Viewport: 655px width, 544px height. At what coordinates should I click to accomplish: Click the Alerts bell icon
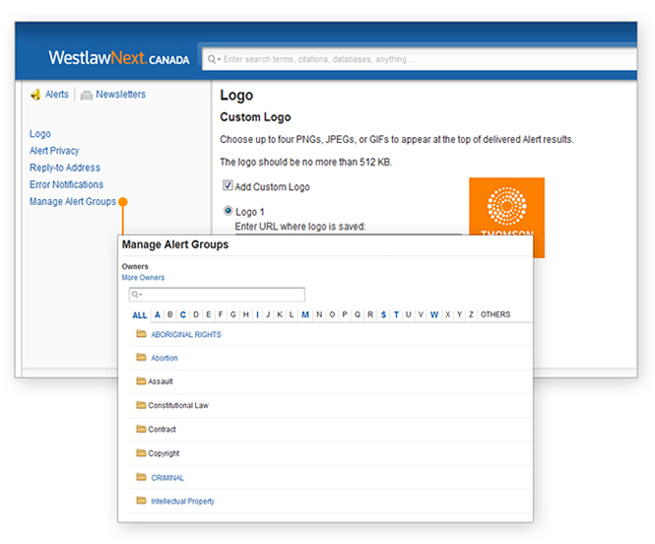click(35, 95)
